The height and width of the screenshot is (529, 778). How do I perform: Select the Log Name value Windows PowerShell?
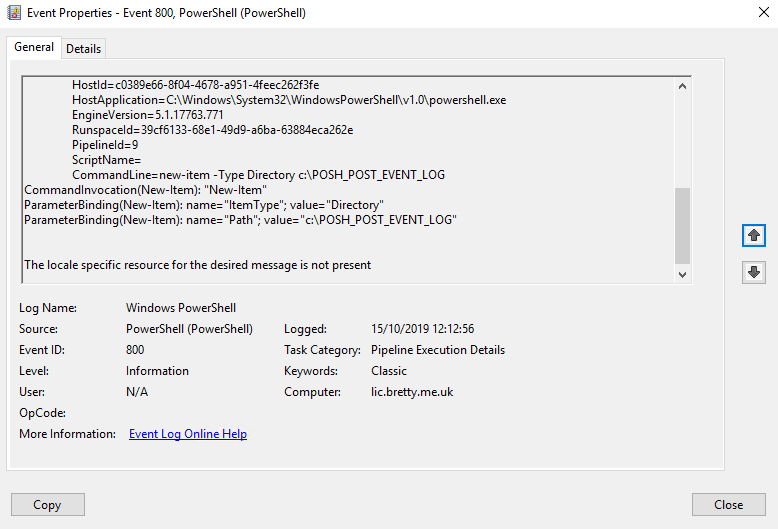tap(181, 308)
